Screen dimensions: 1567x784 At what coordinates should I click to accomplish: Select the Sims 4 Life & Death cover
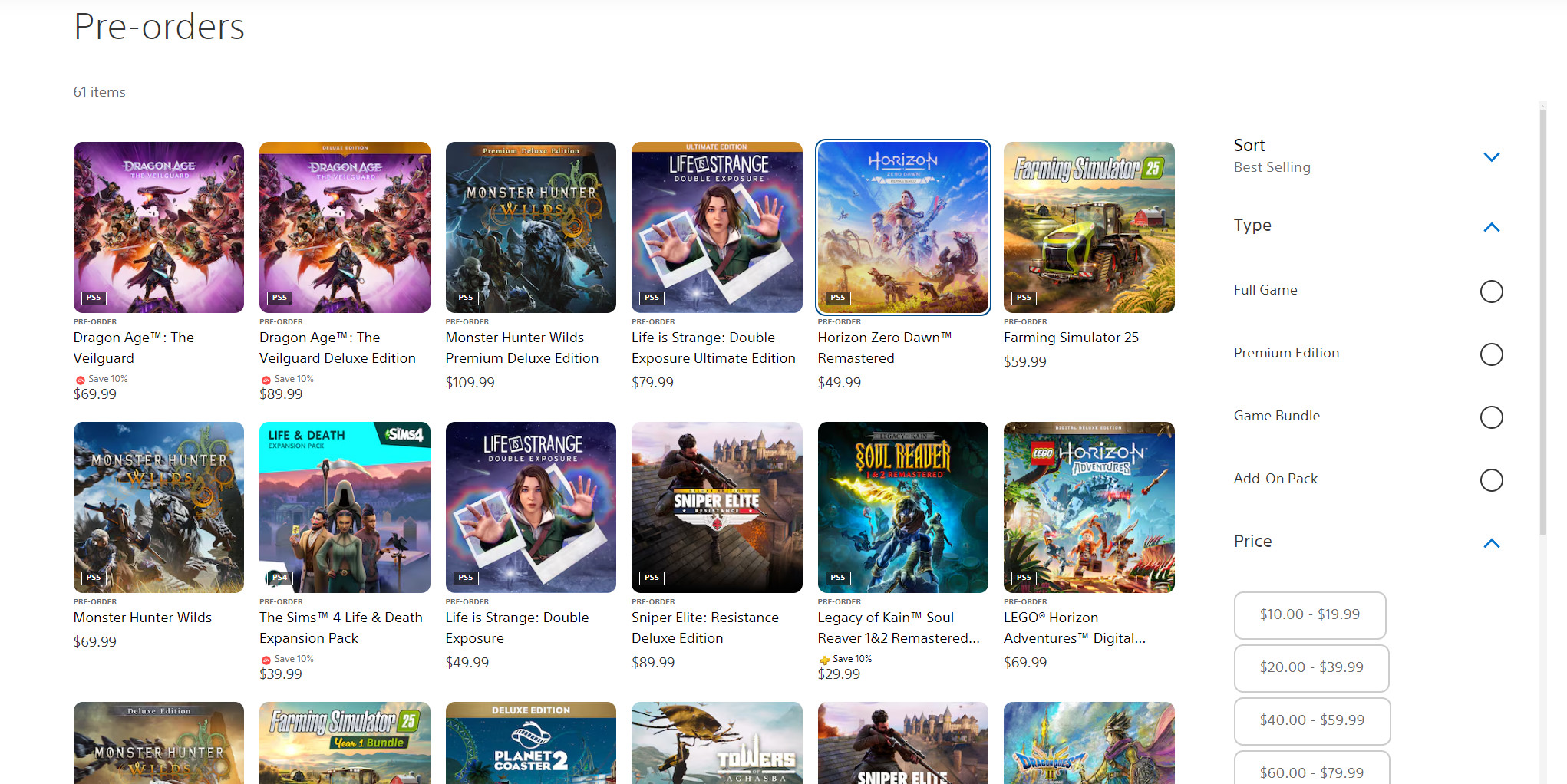pyautogui.click(x=345, y=507)
